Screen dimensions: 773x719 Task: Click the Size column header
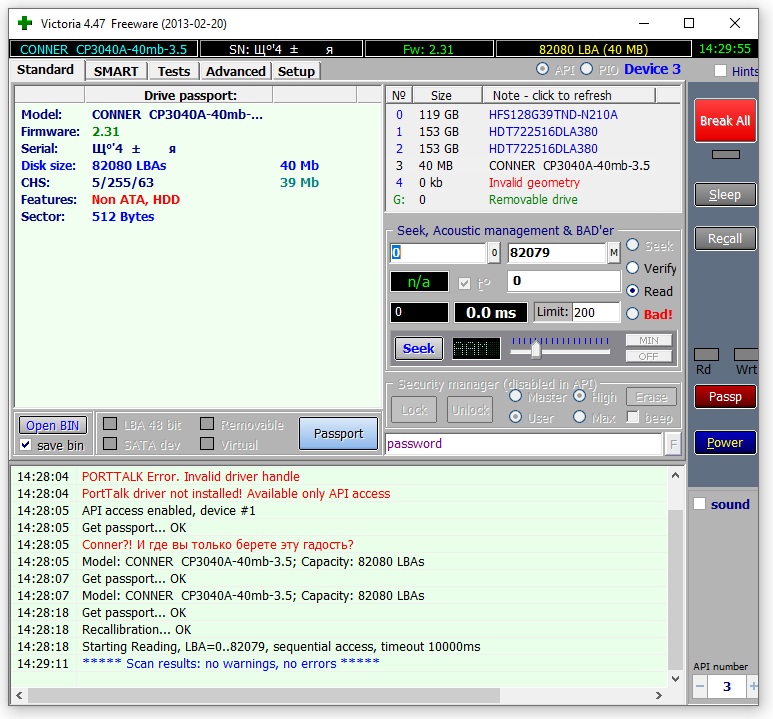[x=447, y=95]
